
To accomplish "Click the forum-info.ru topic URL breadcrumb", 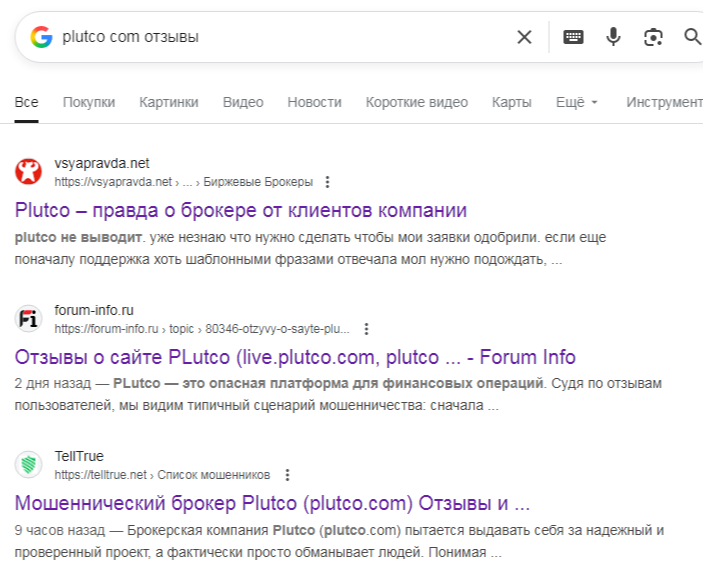I will point(202,329).
